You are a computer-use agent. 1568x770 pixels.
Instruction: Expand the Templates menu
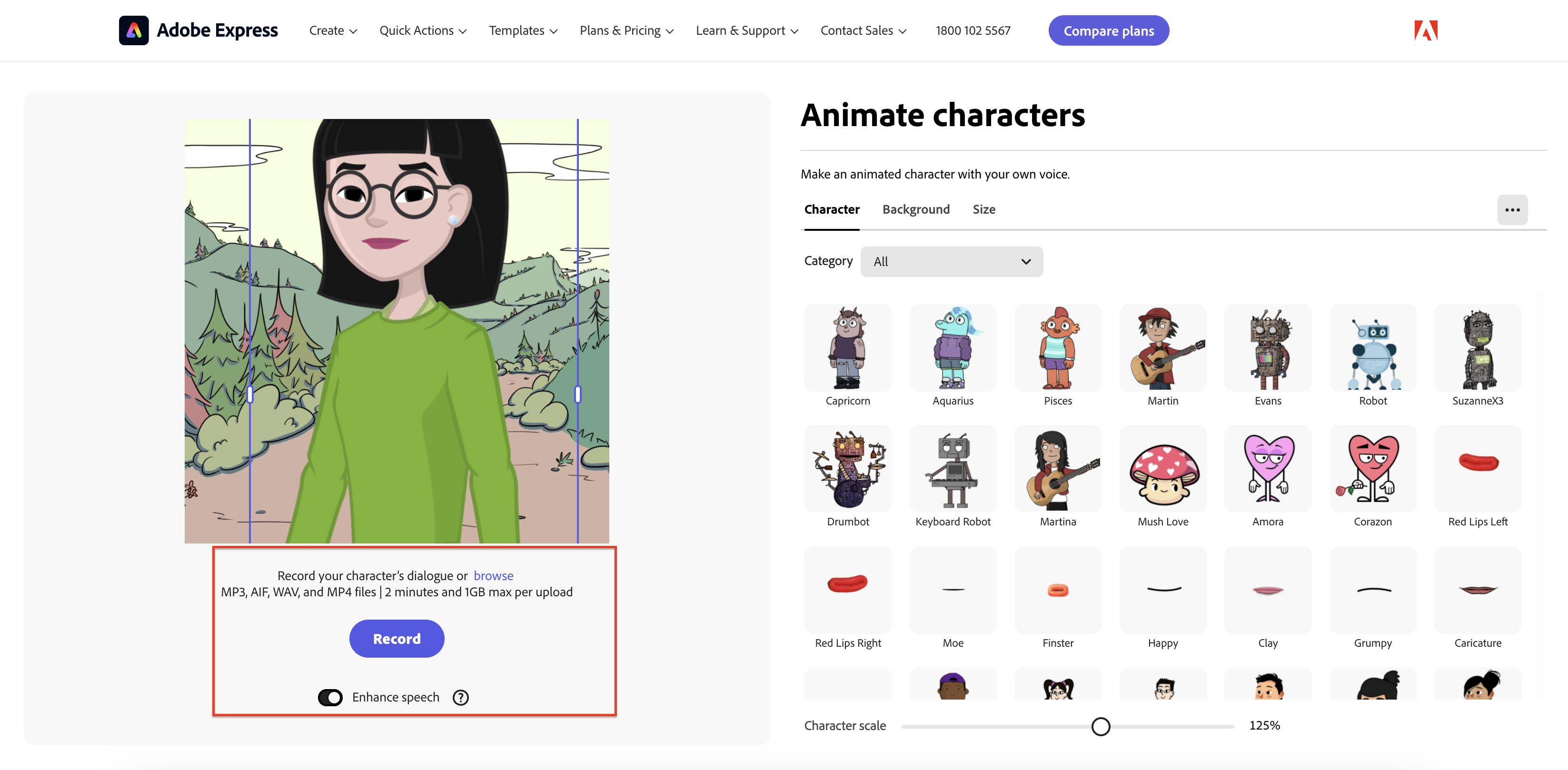point(522,30)
